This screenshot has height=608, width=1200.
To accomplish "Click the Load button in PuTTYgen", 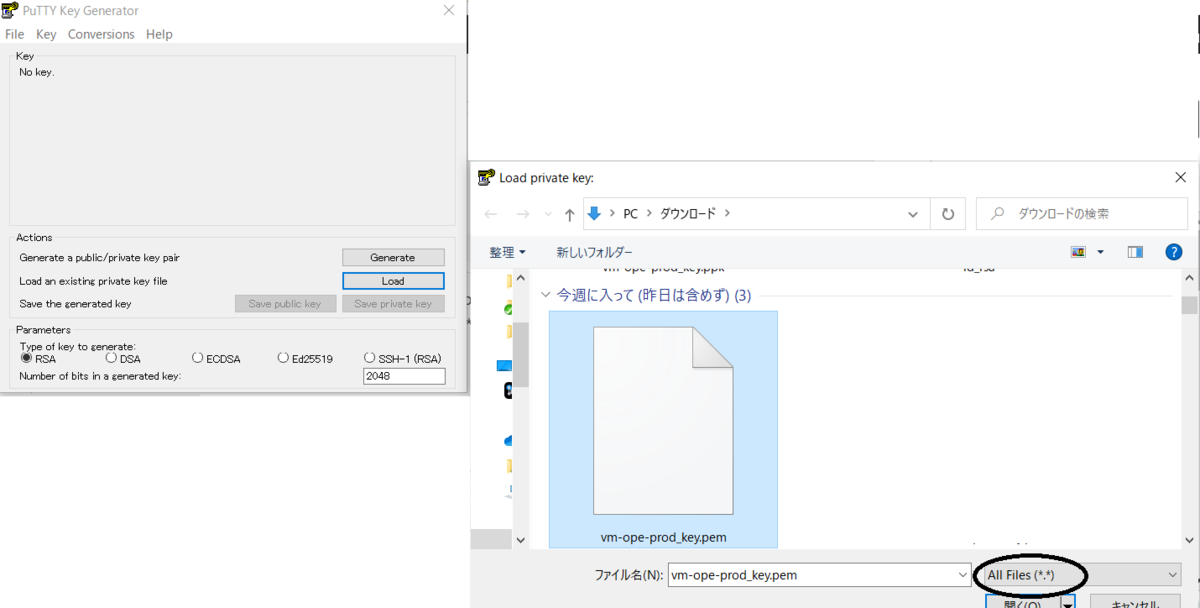I will point(393,281).
